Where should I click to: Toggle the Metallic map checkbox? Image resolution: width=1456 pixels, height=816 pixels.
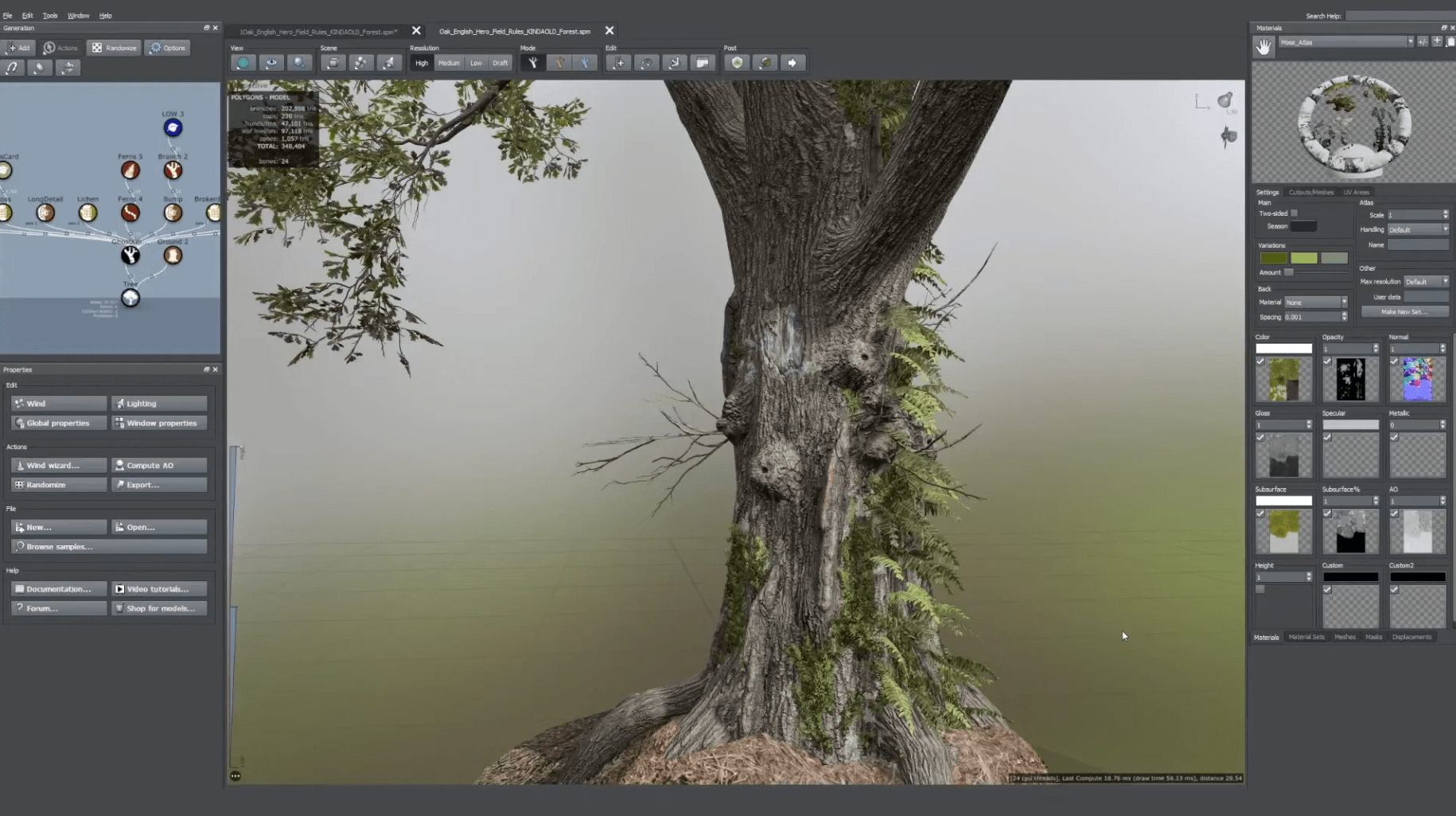click(1394, 438)
